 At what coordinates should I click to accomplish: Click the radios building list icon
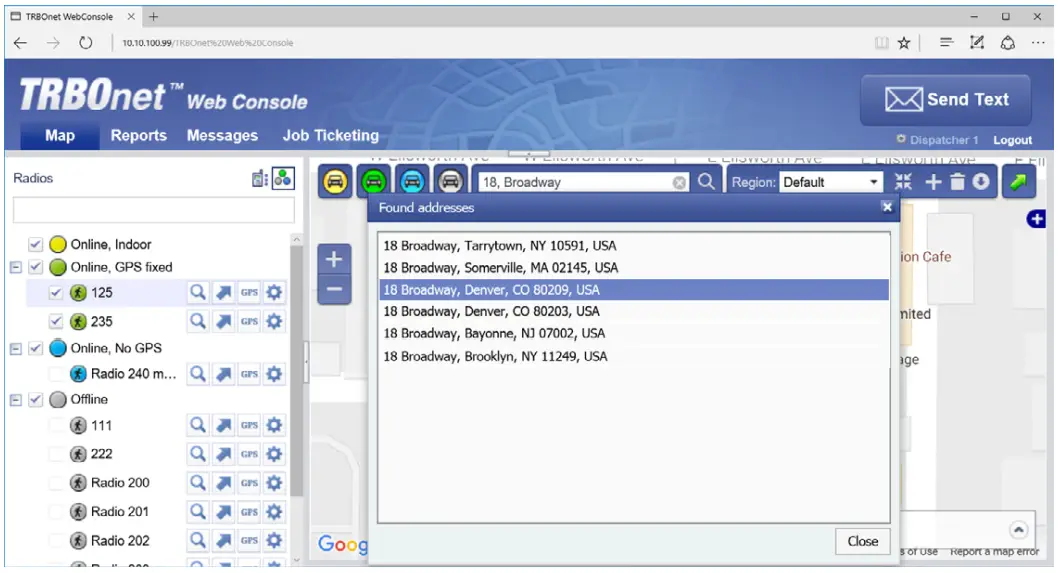(260, 179)
